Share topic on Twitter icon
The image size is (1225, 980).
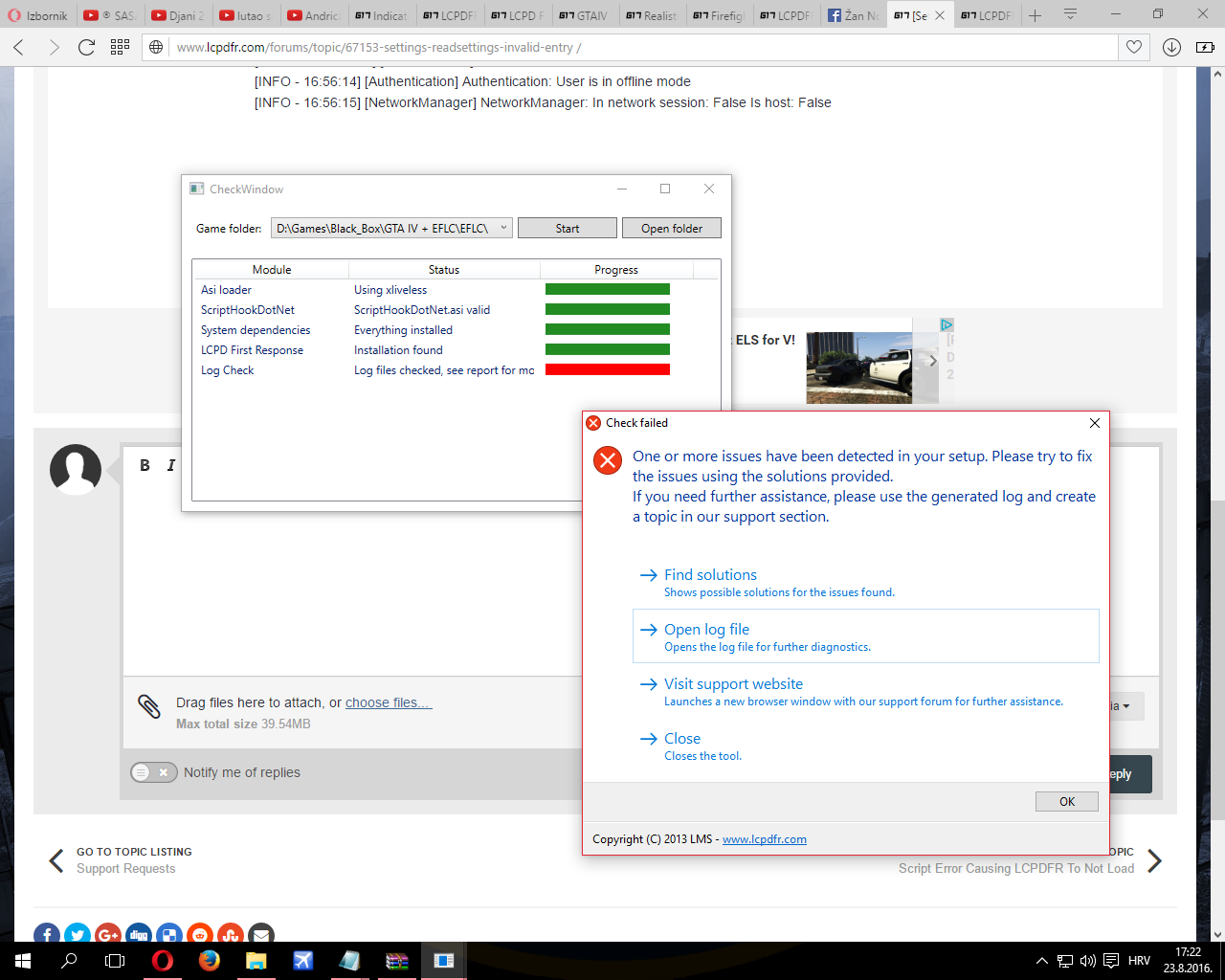coord(78,935)
